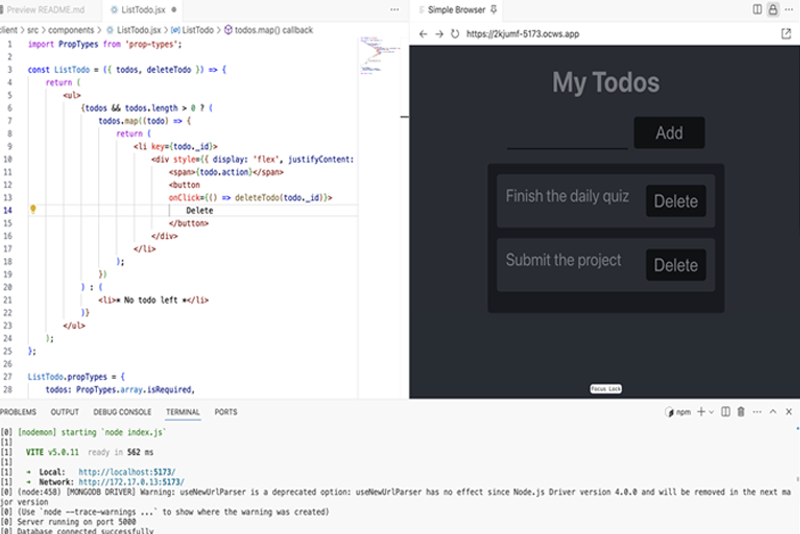Click the new terminal plus icon
This screenshot has width=800, height=534.
[700, 411]
